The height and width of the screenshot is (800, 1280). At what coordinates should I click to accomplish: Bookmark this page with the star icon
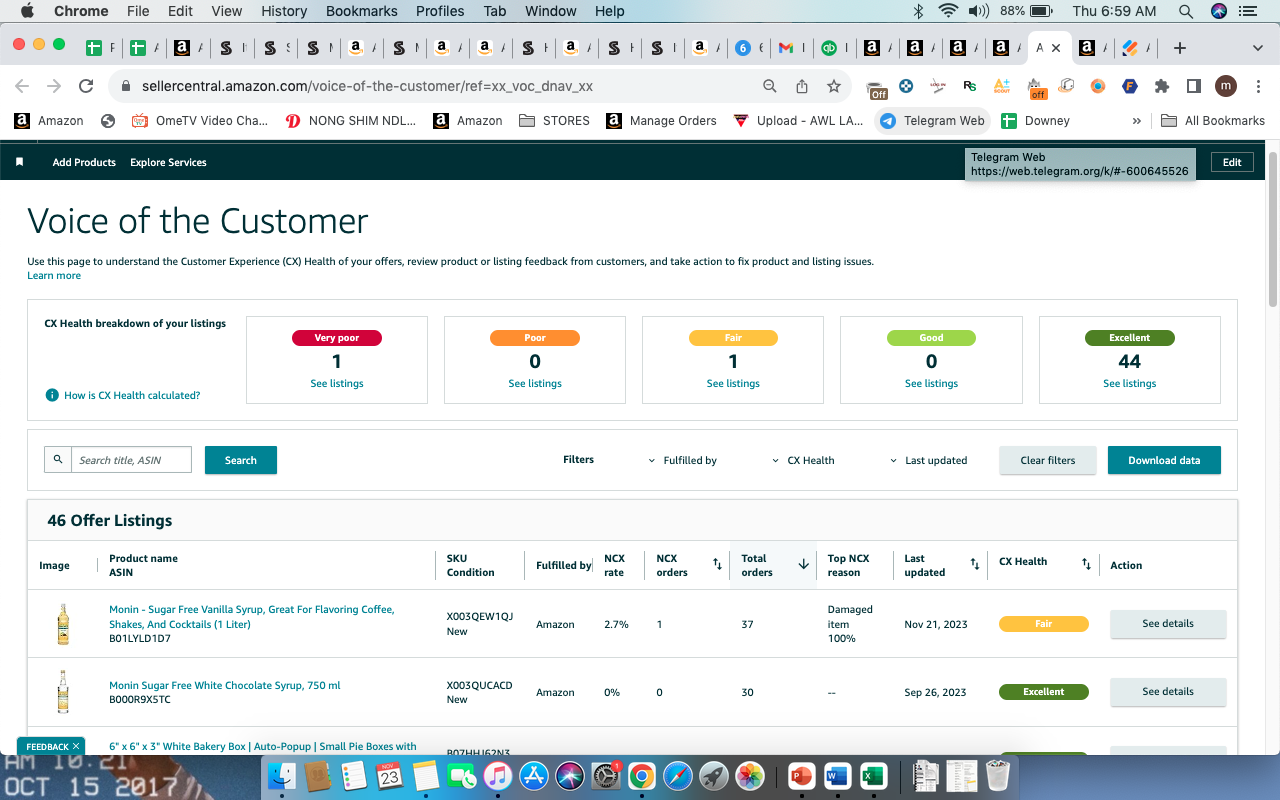[833, 86]
